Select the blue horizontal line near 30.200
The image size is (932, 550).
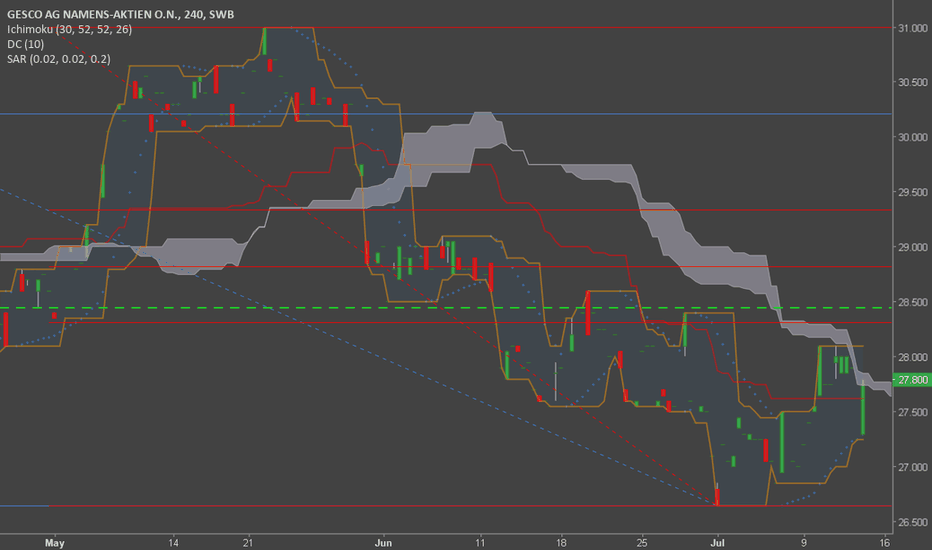click(x=446, y=114)
